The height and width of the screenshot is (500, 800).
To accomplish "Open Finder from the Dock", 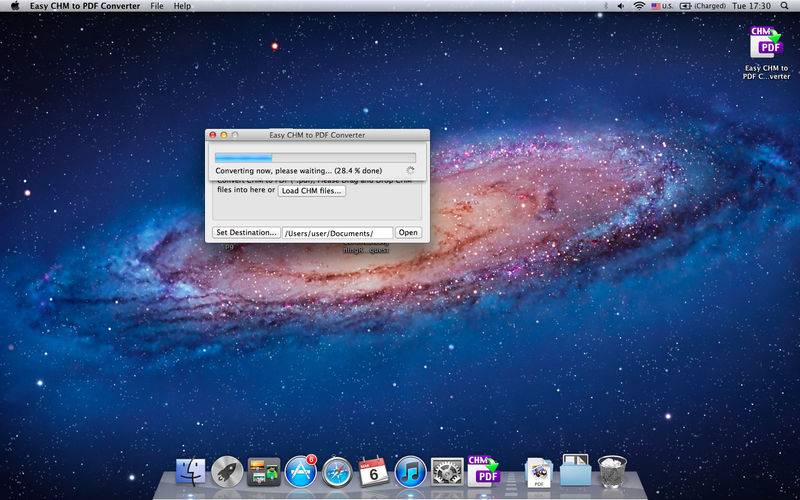I will pyautogui.click(x=191, y=471).
